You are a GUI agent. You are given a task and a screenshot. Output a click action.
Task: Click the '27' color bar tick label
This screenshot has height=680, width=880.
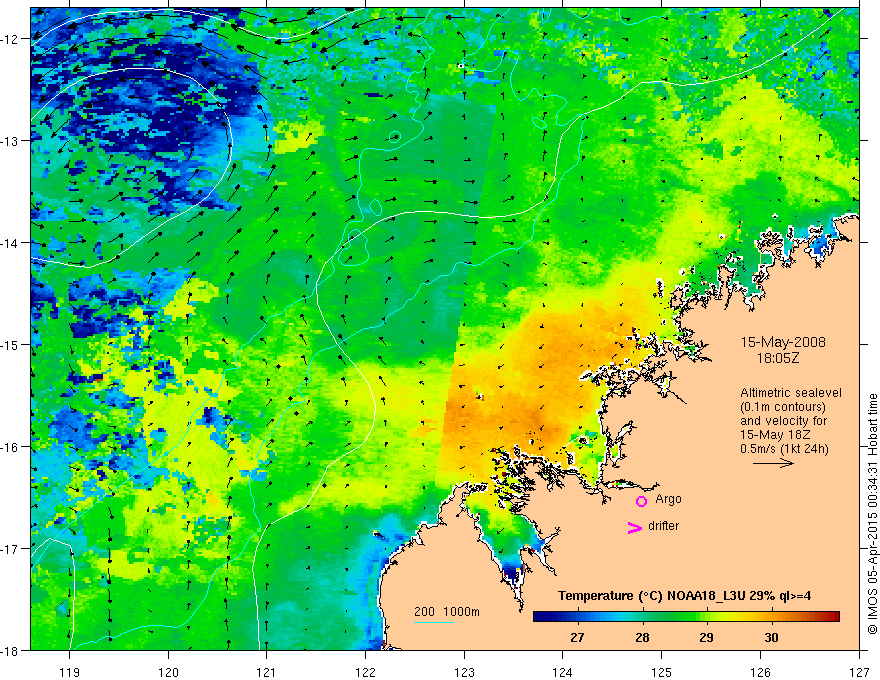pos(577,637)
